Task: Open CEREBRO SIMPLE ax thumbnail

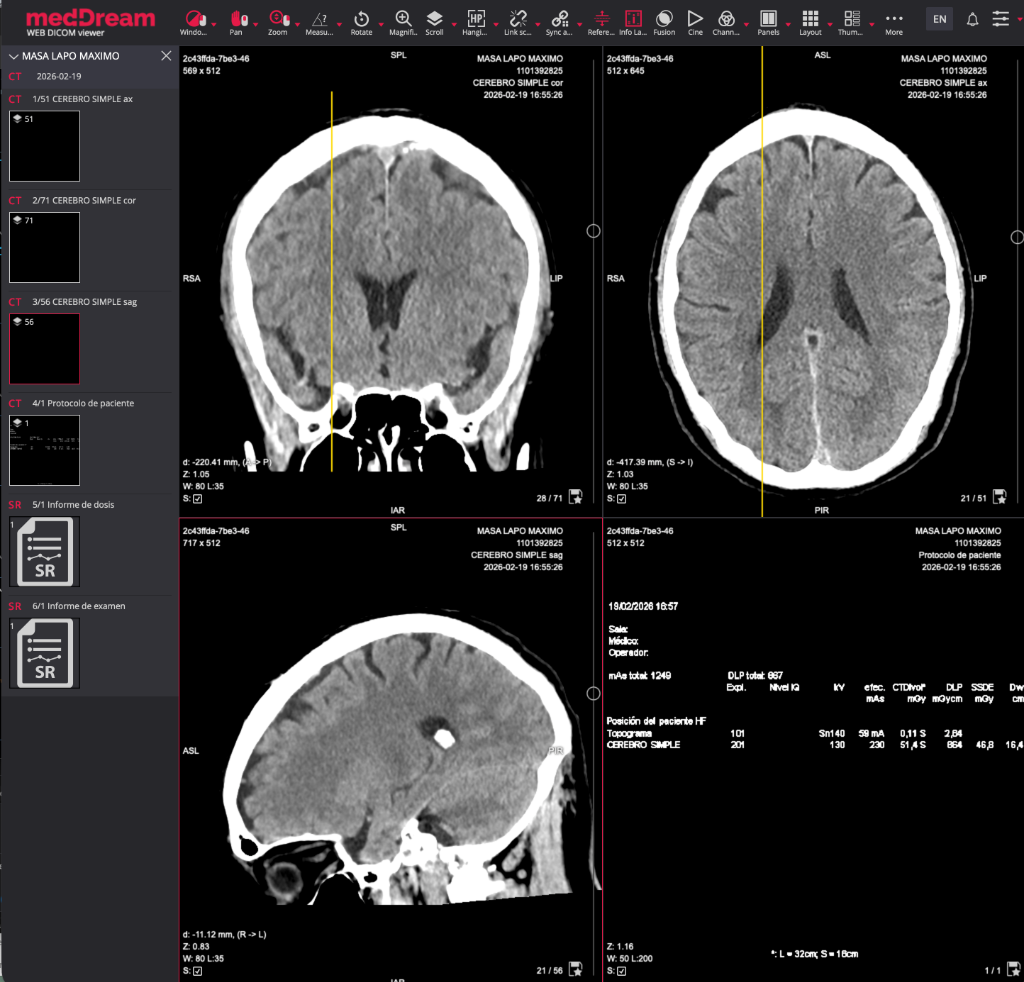Action: [44, 146]
